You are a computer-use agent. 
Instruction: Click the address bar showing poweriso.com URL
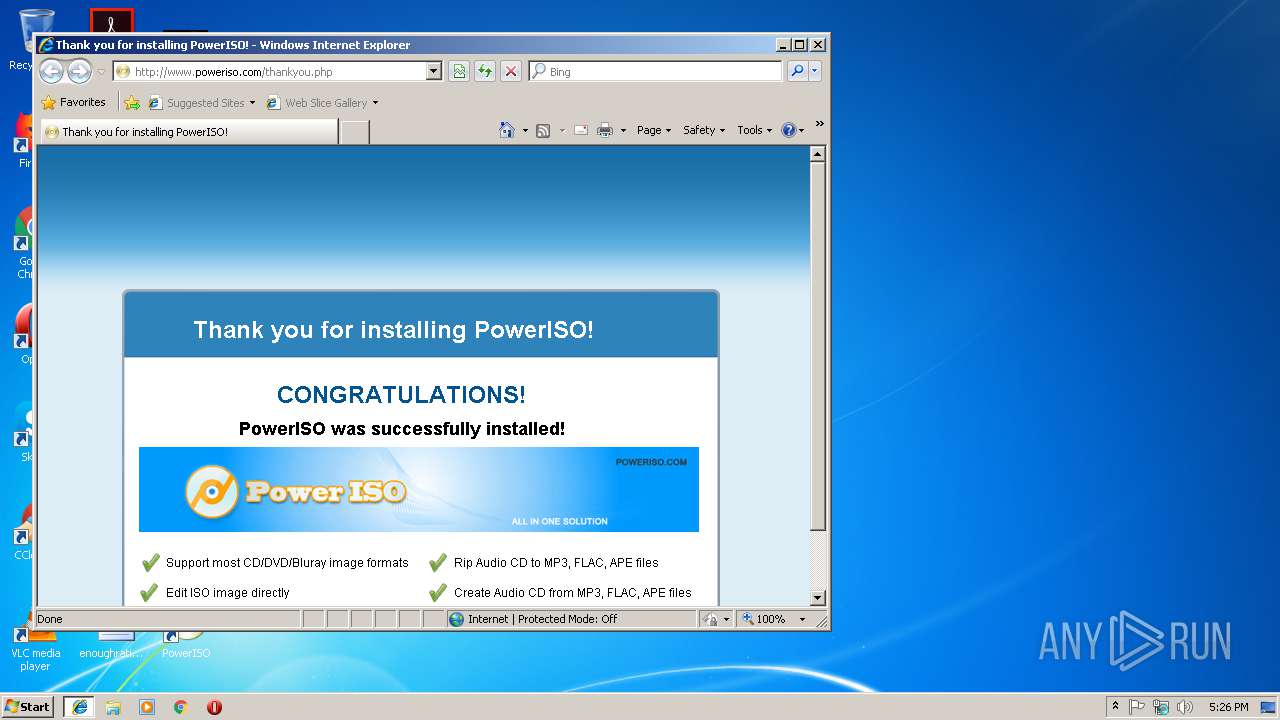pyautogui.click(x=269, y=72)
